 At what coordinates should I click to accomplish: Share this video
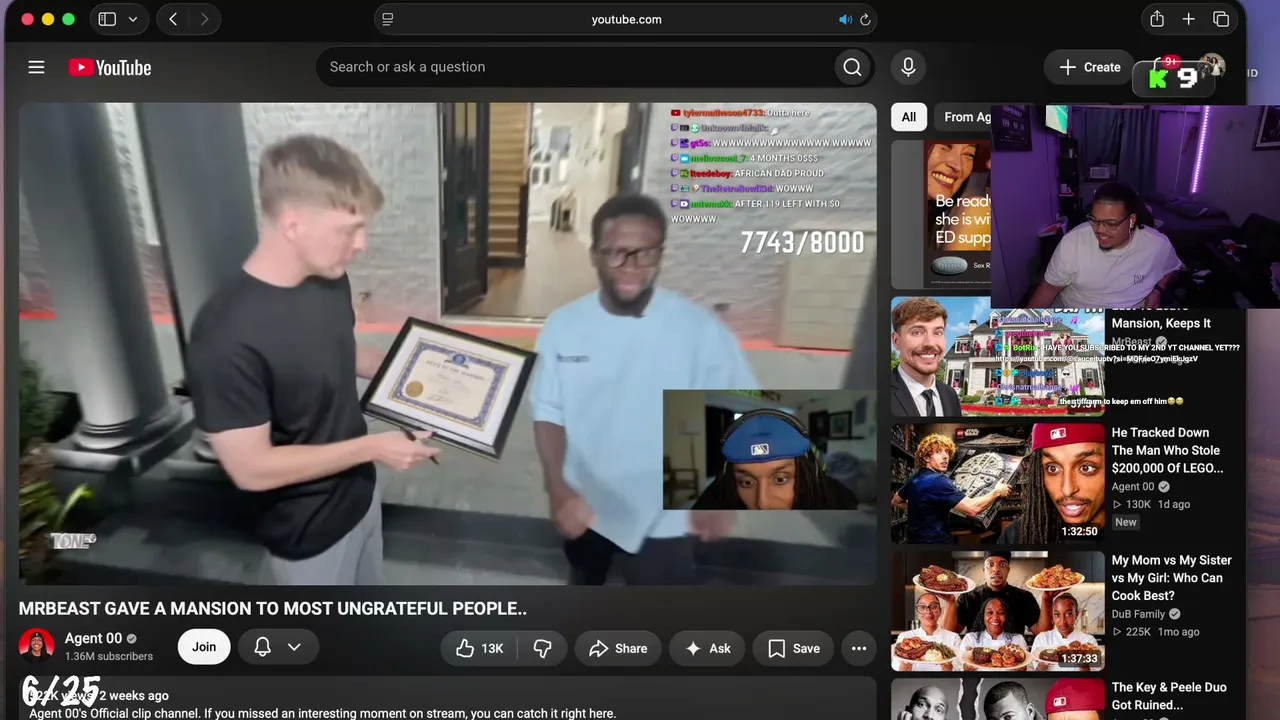[618, 648]
